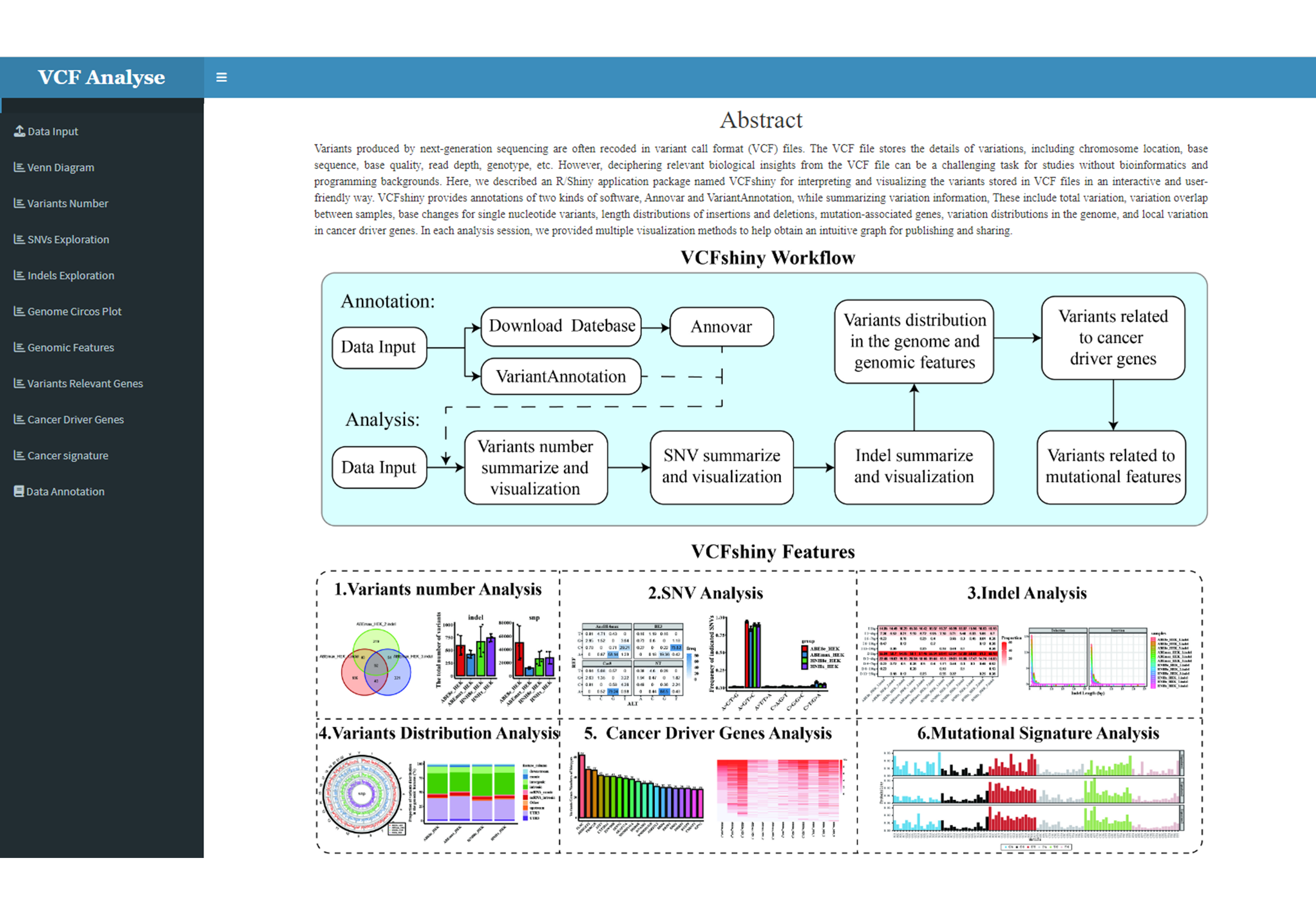Click the Annotation: label in workflow
The width and height of the screenshot is (1316, 911).
tap(388, 301)
